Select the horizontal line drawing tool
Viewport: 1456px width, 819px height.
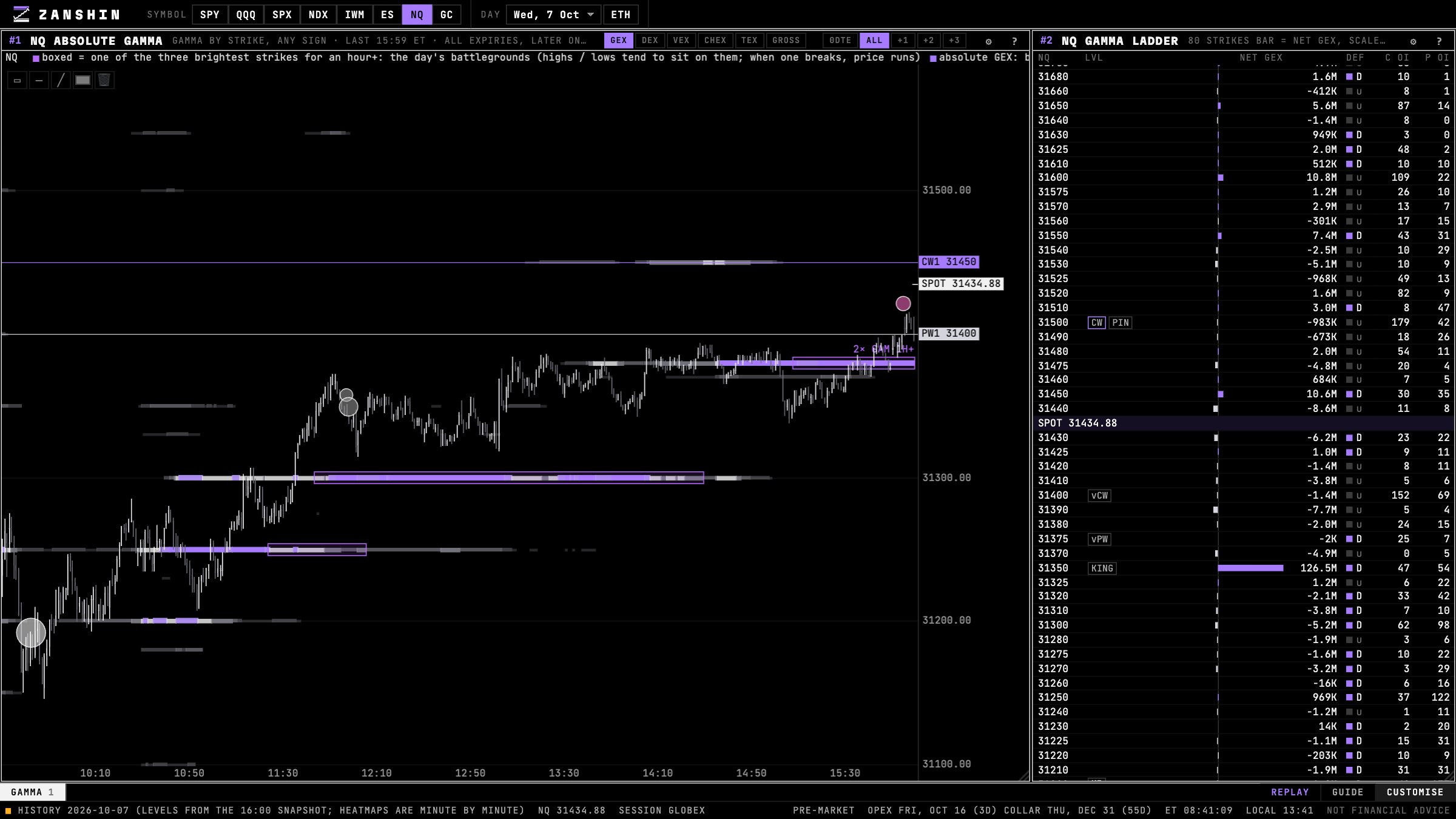39,80
